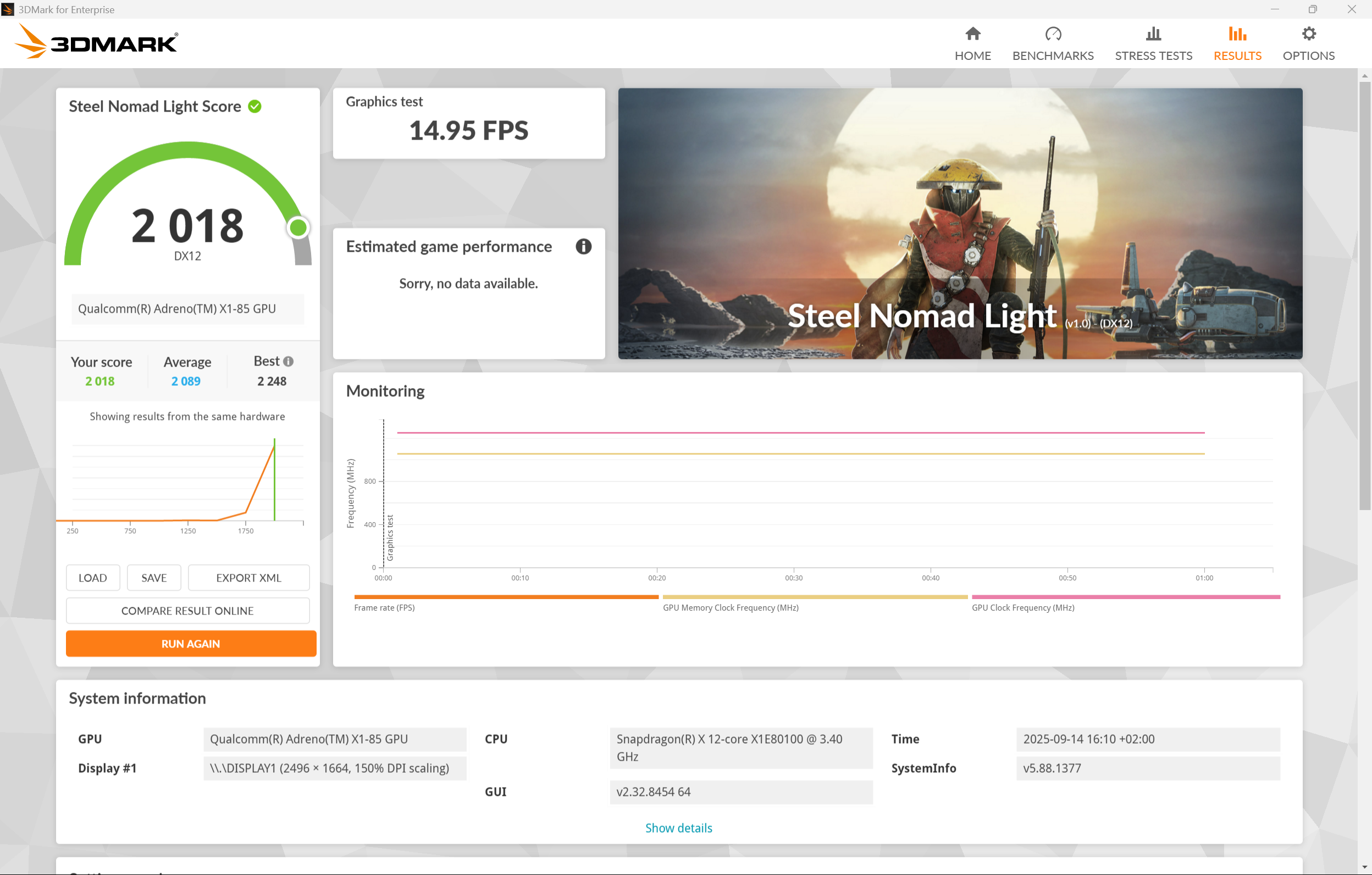Click the Results chart icon
This screenshot has width=1372, height=875.
[1237, 34]
